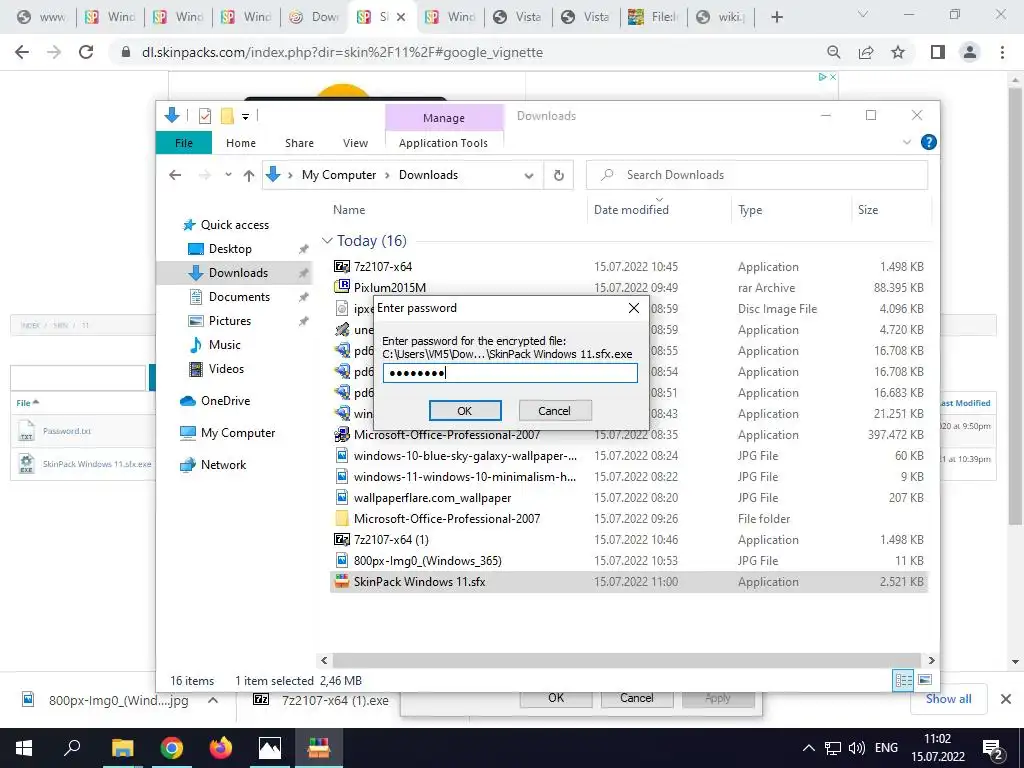
Task: Select Quick access in navigation pane
Action: pos(234,225)
